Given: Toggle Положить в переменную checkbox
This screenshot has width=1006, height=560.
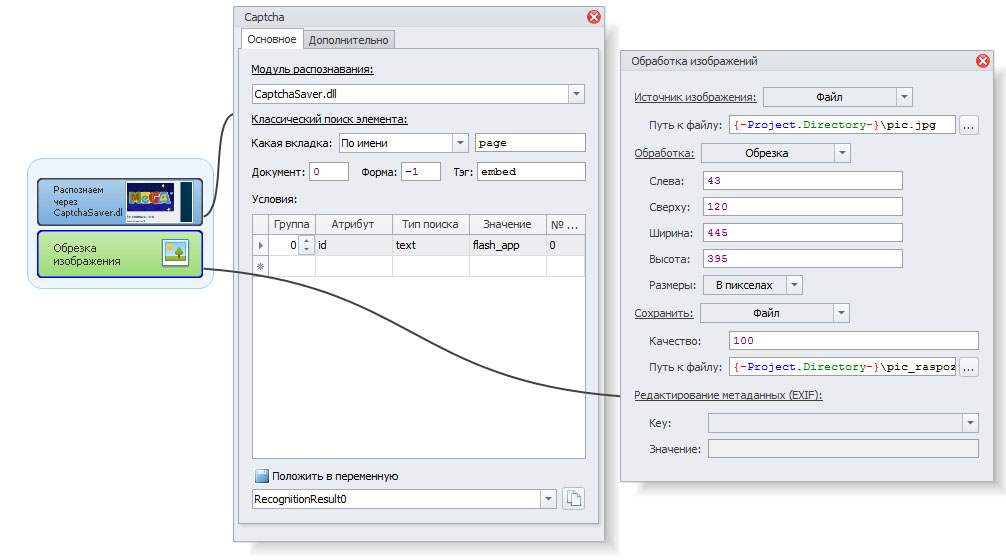Looking at the screenshot, I should coord(262,476).
